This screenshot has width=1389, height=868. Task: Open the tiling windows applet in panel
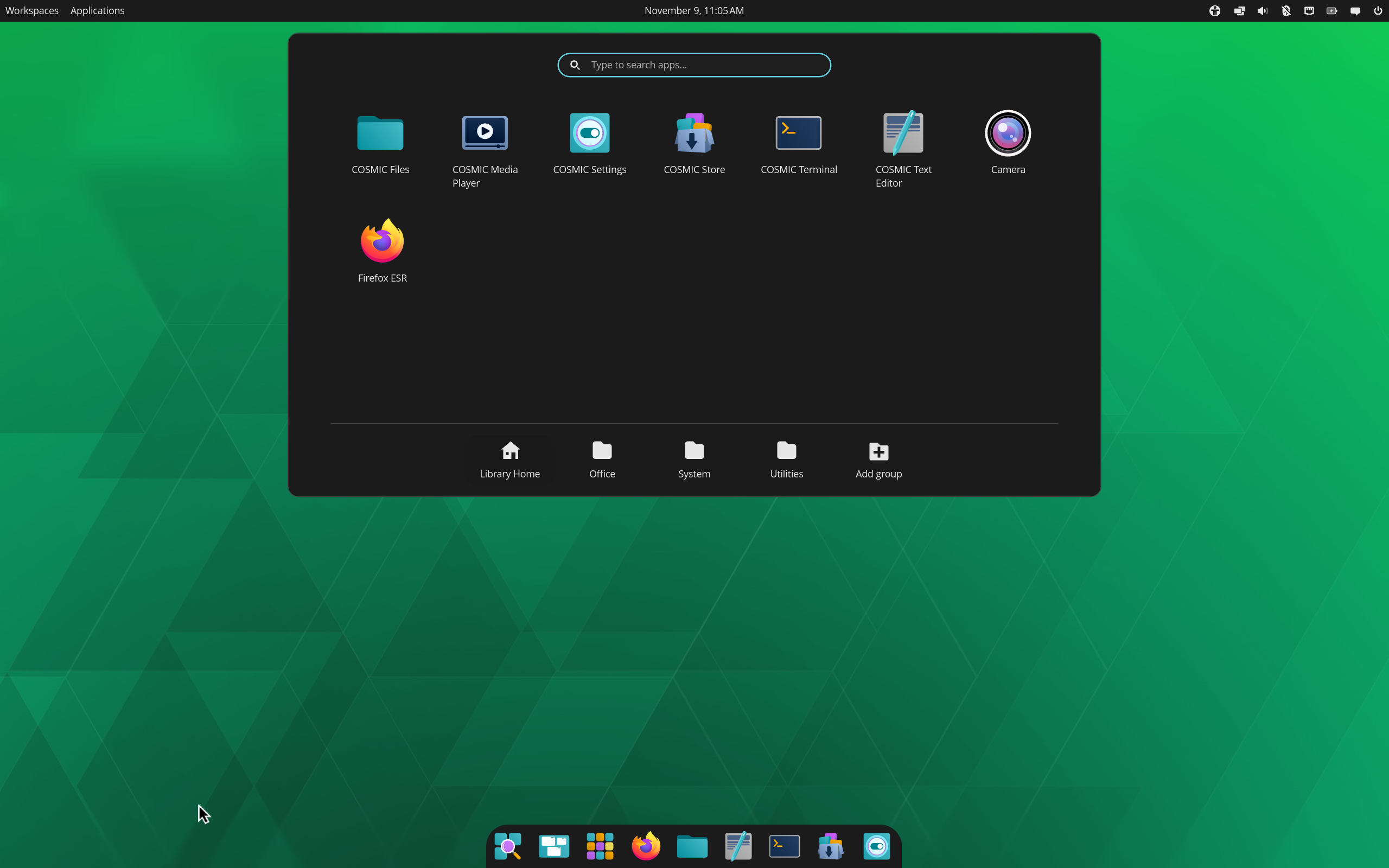pyautogui.click(x=1239, y=10)
